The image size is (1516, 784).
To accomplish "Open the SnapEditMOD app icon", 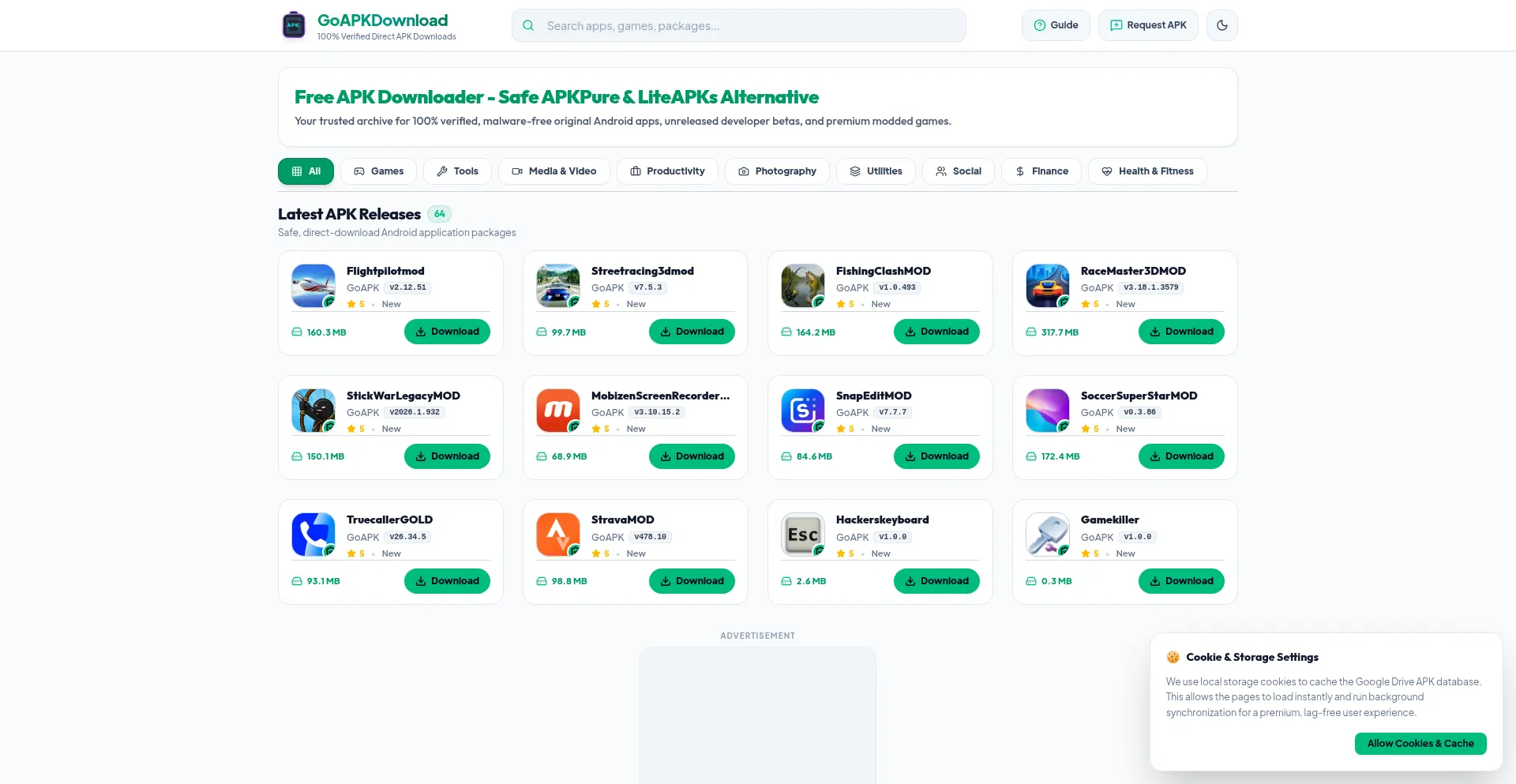I will pyautogui.click(x=803, y=411).
